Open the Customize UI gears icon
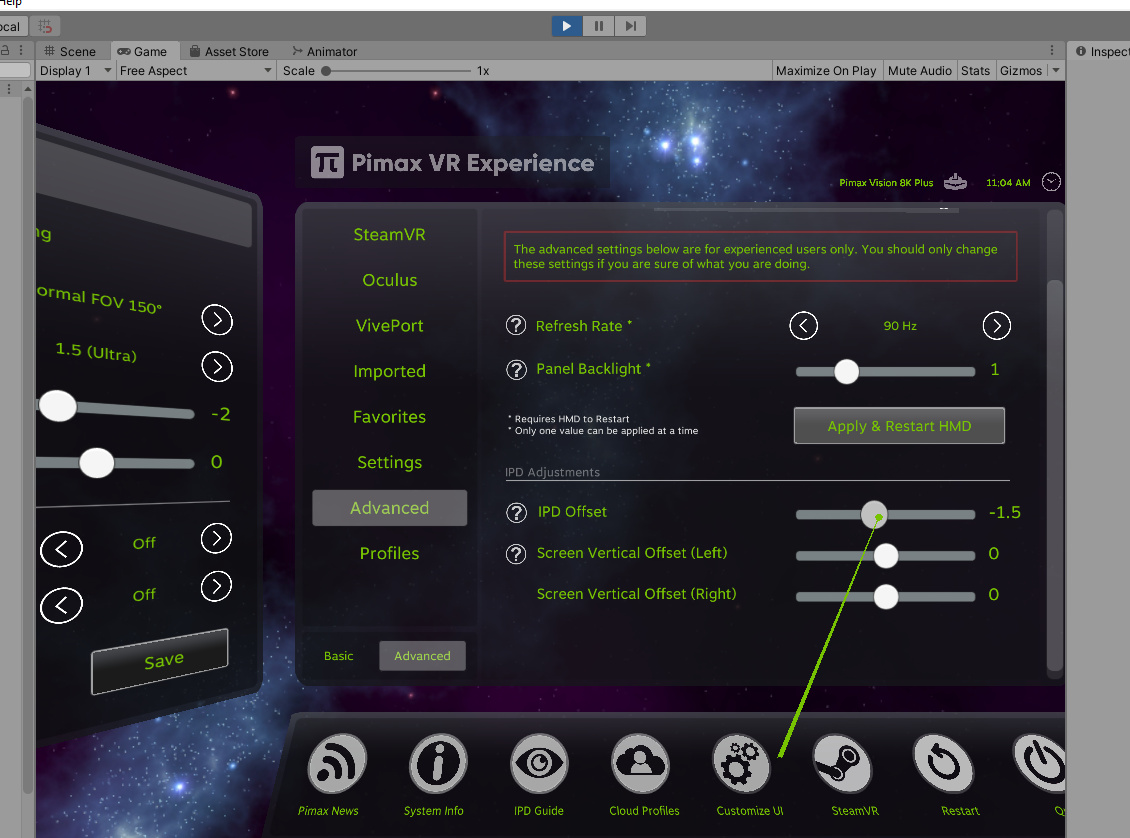The height and width of the screenshot is (838, 1130). point(741,764)
